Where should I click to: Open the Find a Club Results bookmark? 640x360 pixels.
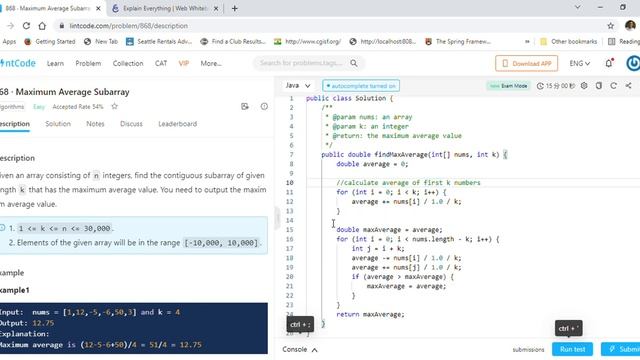(233, 42)
